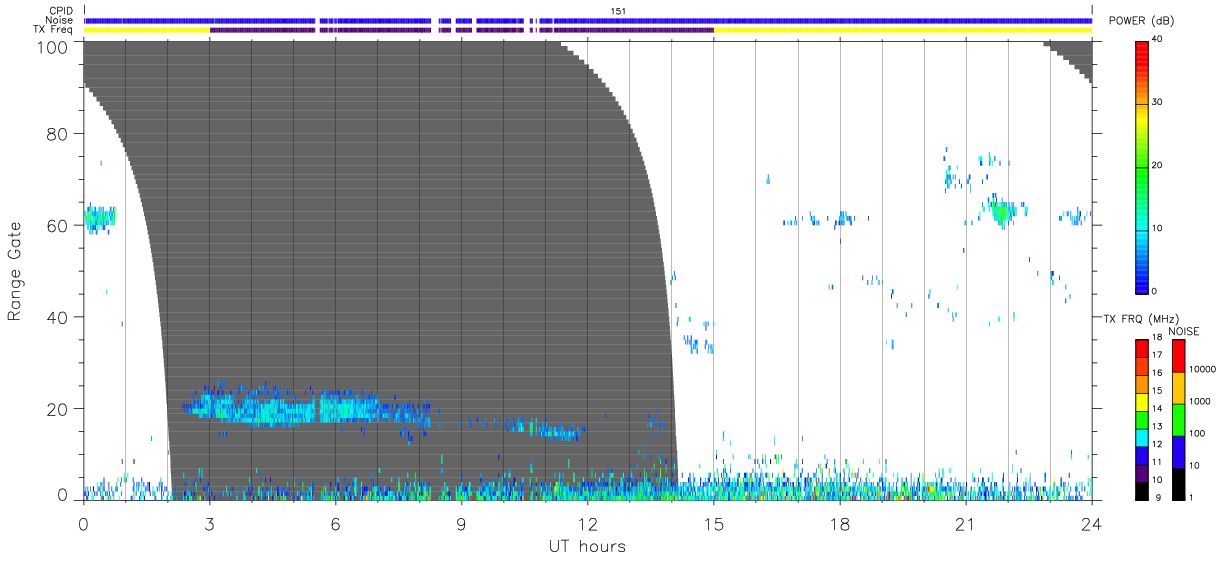This screenshot has width=1228, height=567.
Task: Click the TX FRQ (MHz) color bar
Action: pyautogui.click(x=1142, y=419)
